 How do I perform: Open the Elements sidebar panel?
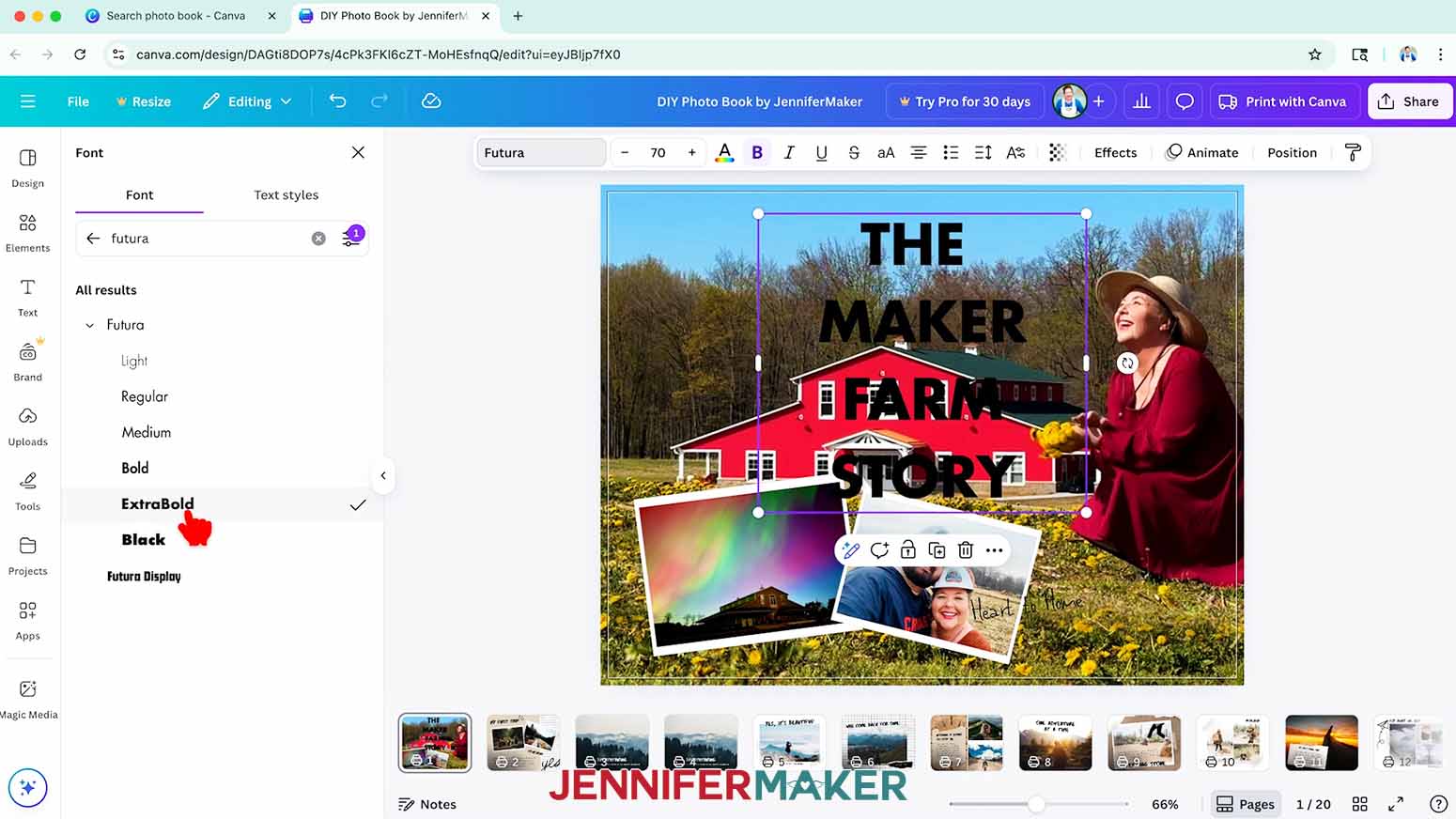click(x=28, y=233)
